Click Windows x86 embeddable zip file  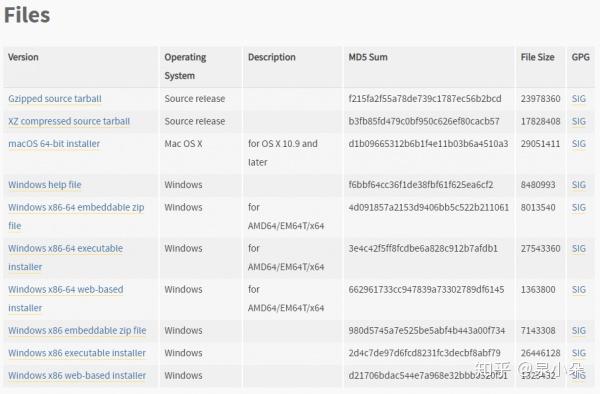pyautogui.click(x=77, y=331)
